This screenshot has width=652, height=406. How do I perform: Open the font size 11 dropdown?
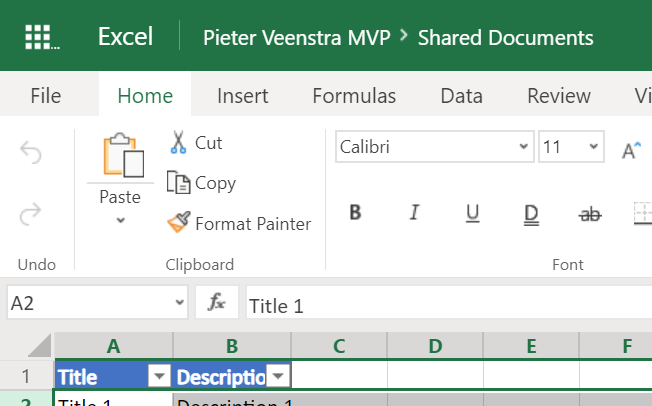pyautogui.click(x=594, y=146)
